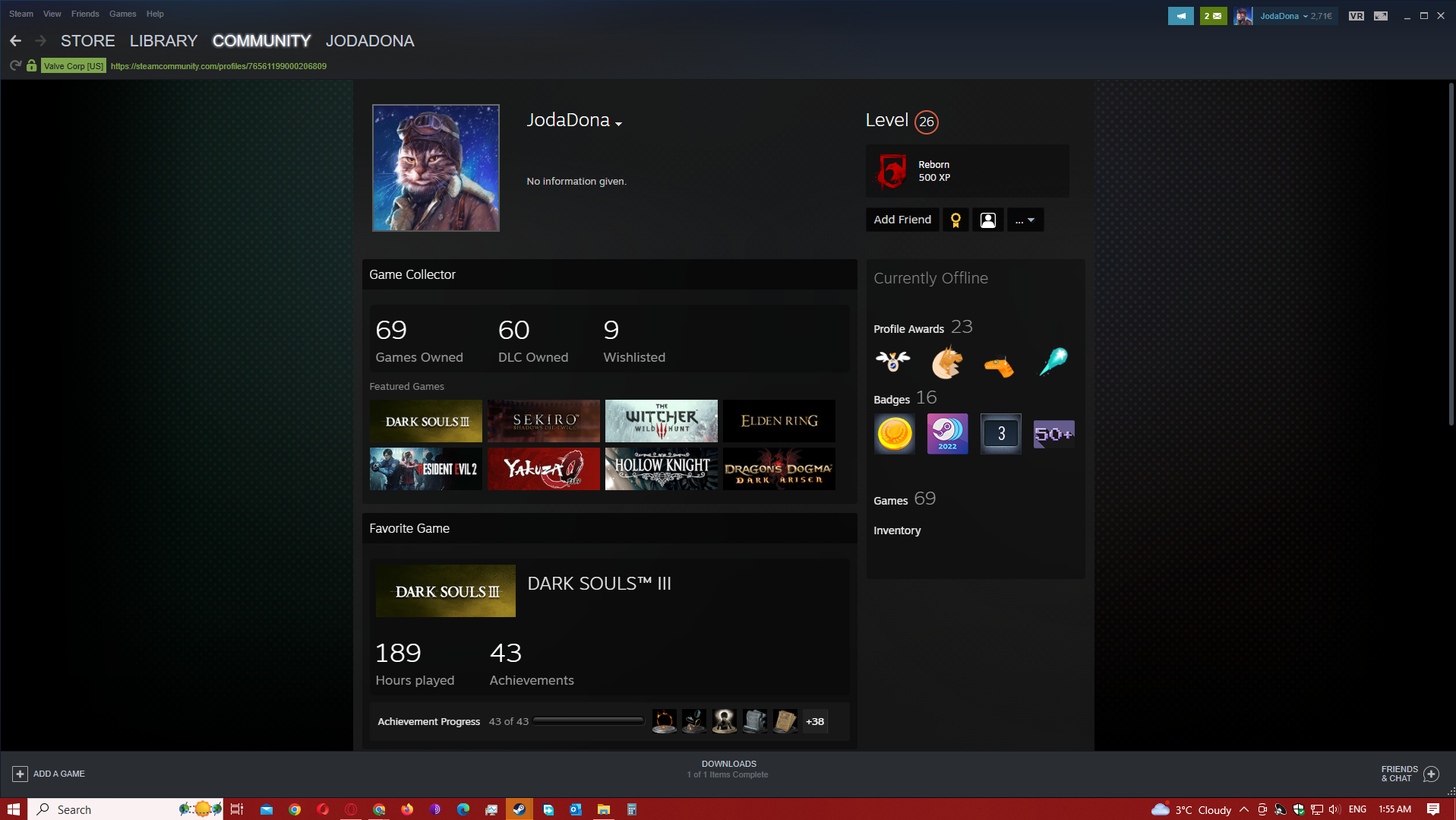Open the years of service 3 badge

tap(1000, 434)
